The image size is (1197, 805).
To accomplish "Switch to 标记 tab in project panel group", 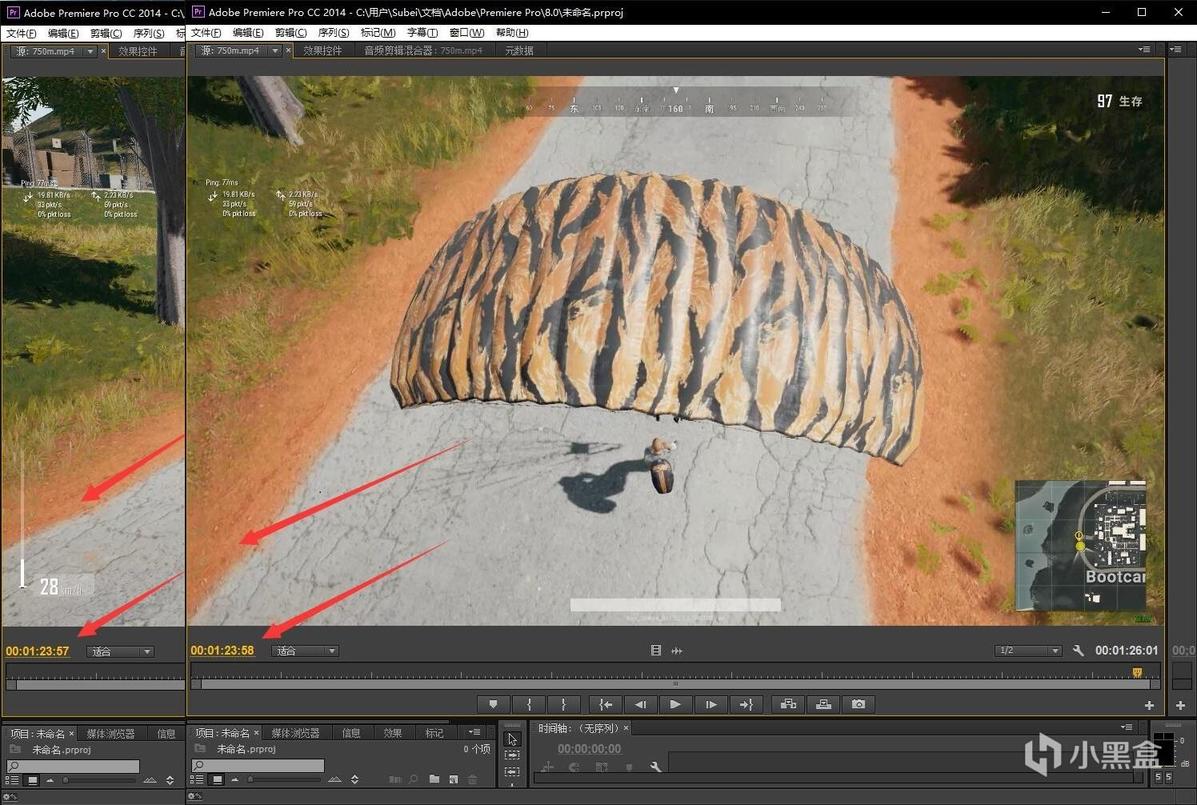I will coord(434,733).
